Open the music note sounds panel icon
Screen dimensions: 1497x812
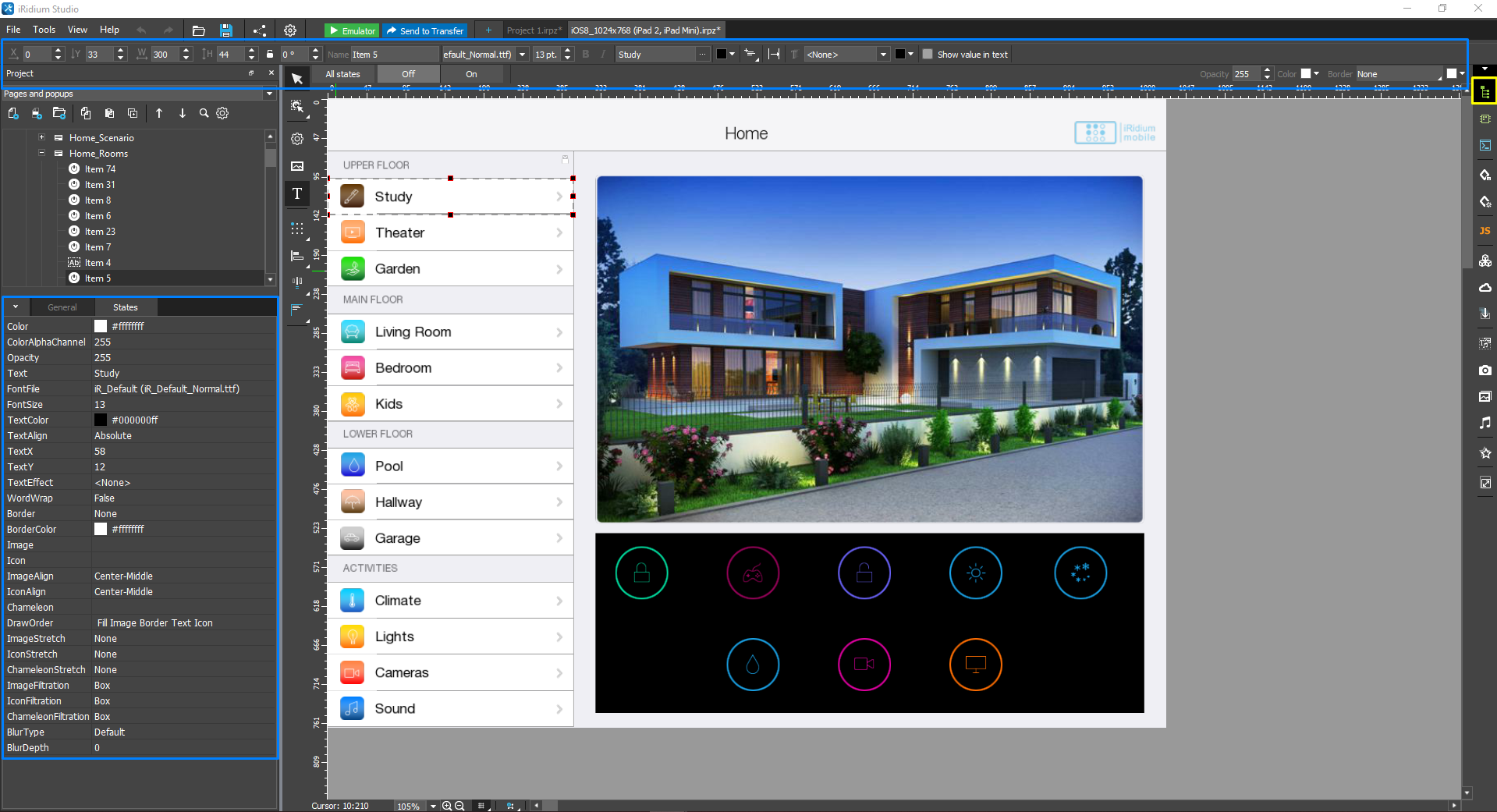(1485, 423)
